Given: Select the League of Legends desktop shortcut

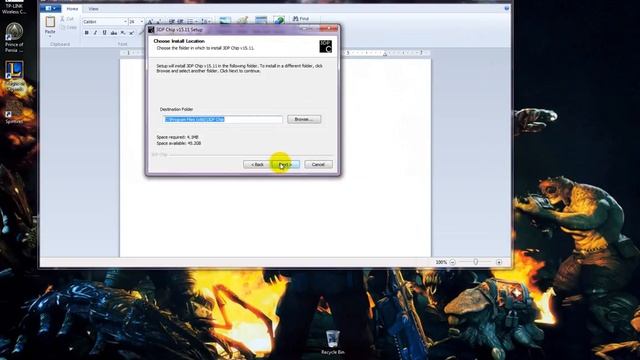Looking at the screenshot, I should click(x=14, y=76).
